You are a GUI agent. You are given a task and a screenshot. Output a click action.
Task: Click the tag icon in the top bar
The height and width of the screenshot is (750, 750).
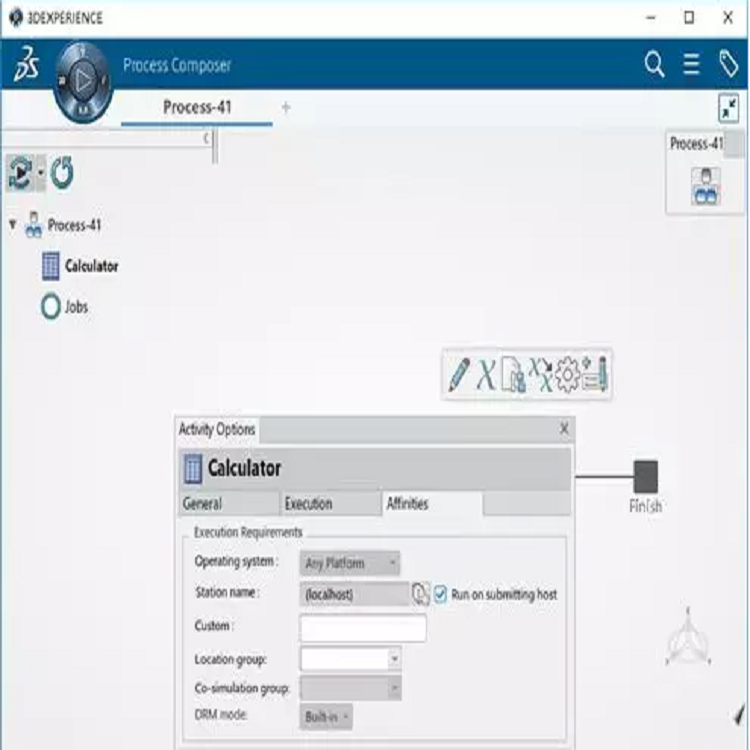click(x=728, y=65)
